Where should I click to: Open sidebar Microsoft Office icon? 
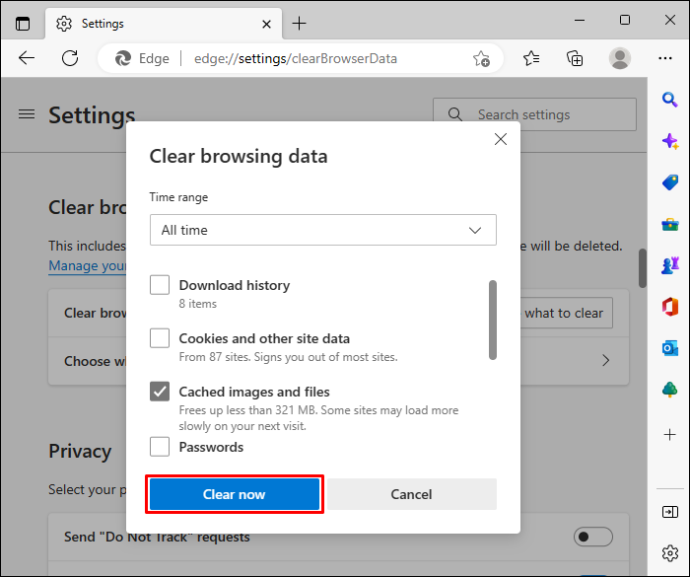coord(670,307)
